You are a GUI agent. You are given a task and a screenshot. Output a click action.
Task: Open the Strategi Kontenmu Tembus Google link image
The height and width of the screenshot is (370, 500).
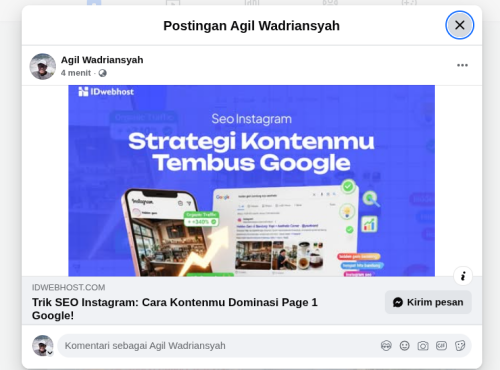(252, 181)
